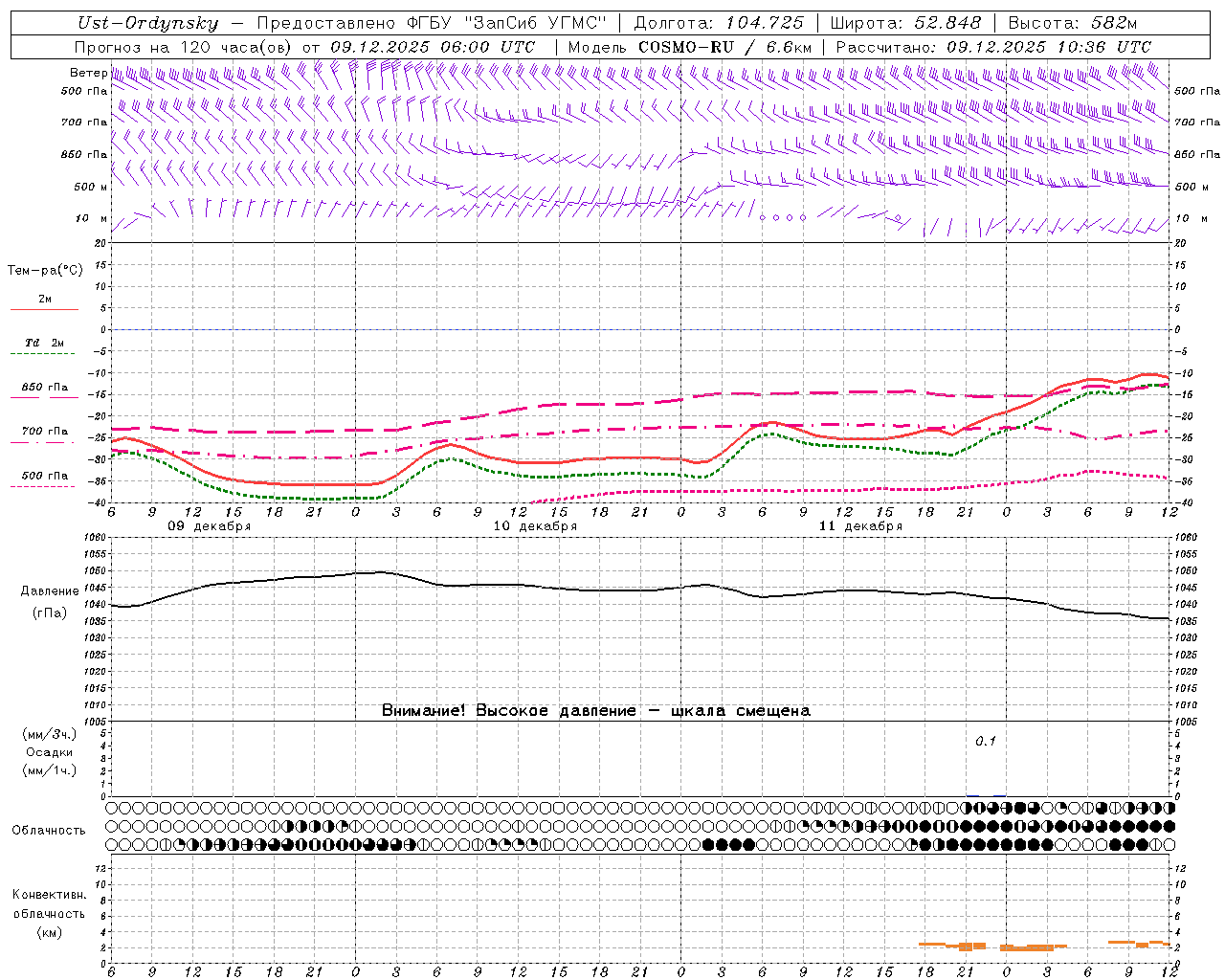1225x980 pixels.
Task: Click the Долгота: 104.725 value
Action: click(x=718, y=23)
